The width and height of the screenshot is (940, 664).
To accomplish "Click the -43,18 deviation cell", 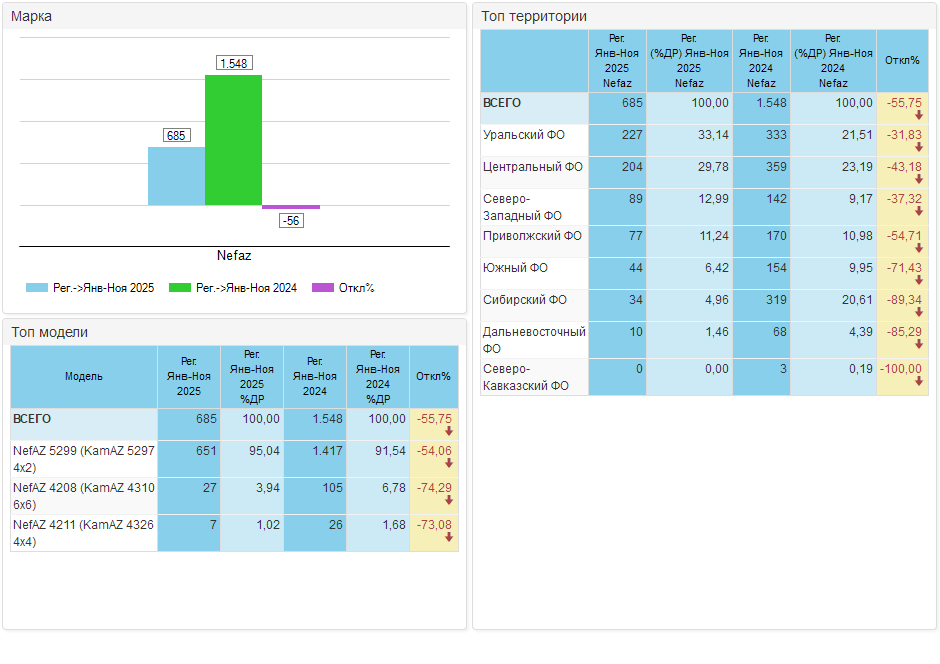I will click(903, 173).
